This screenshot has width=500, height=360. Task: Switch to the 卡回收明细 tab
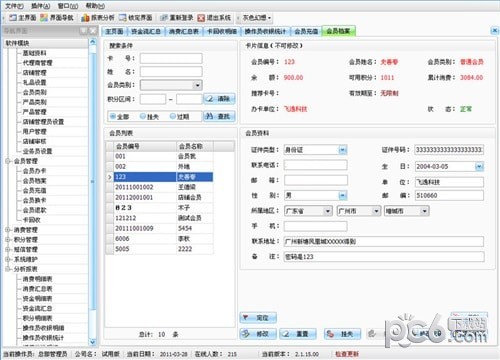click(x=222, y=31)
